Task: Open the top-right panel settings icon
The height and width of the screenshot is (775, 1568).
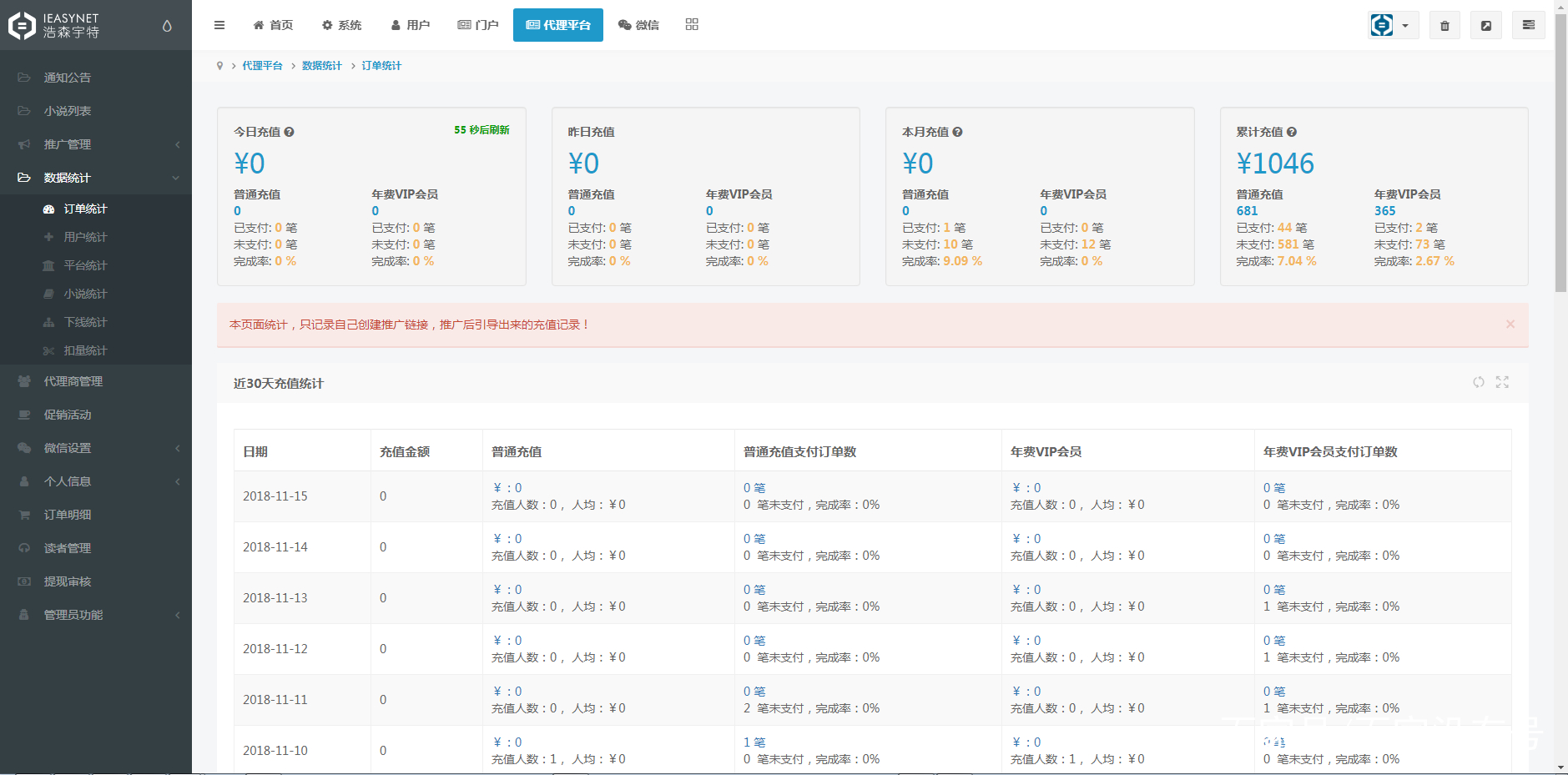Action: 1528,25
